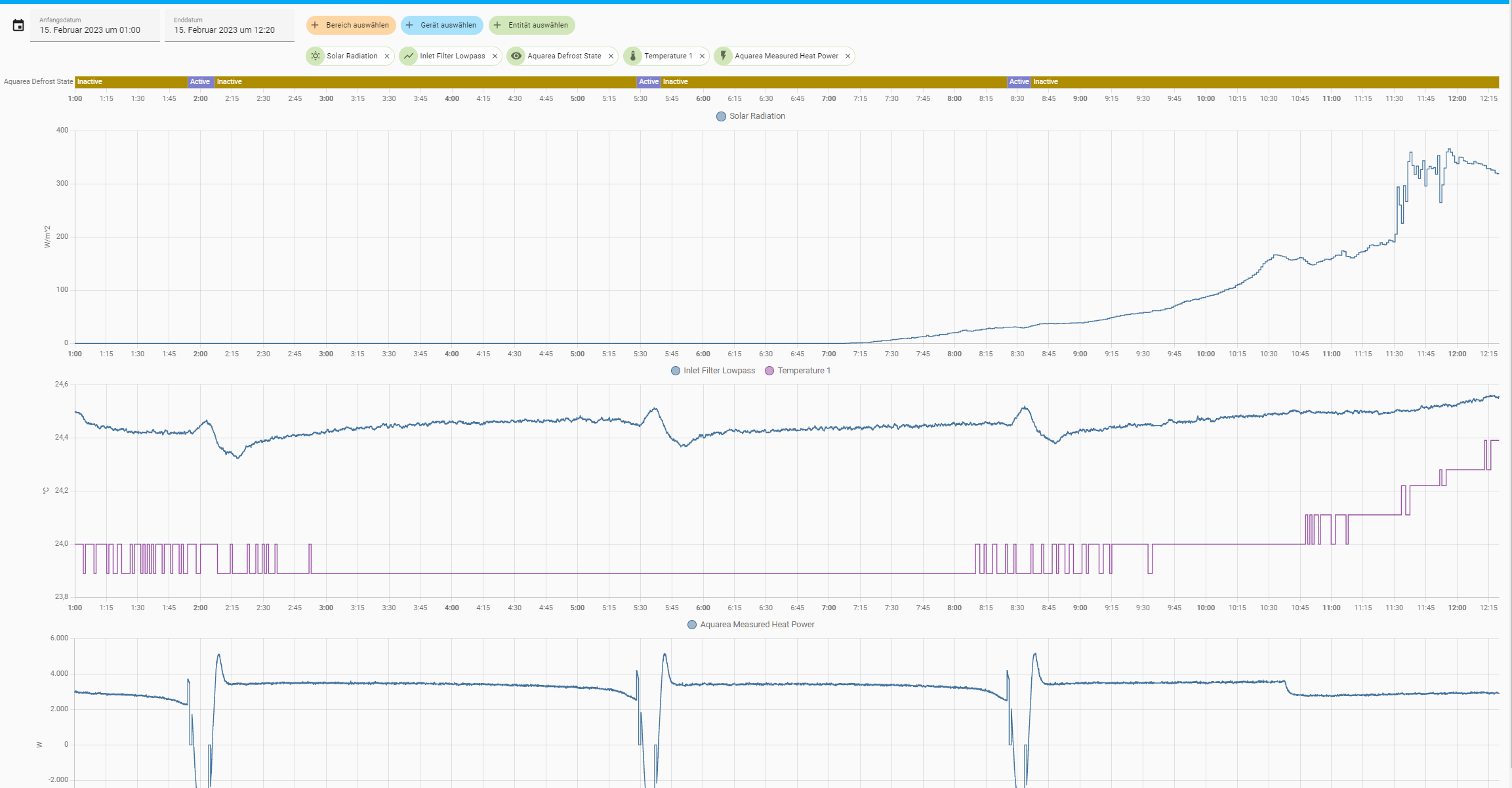Screen dimensions: 1512x788
Task: Click the Enddatum end date field
Action: coord(230,26)
